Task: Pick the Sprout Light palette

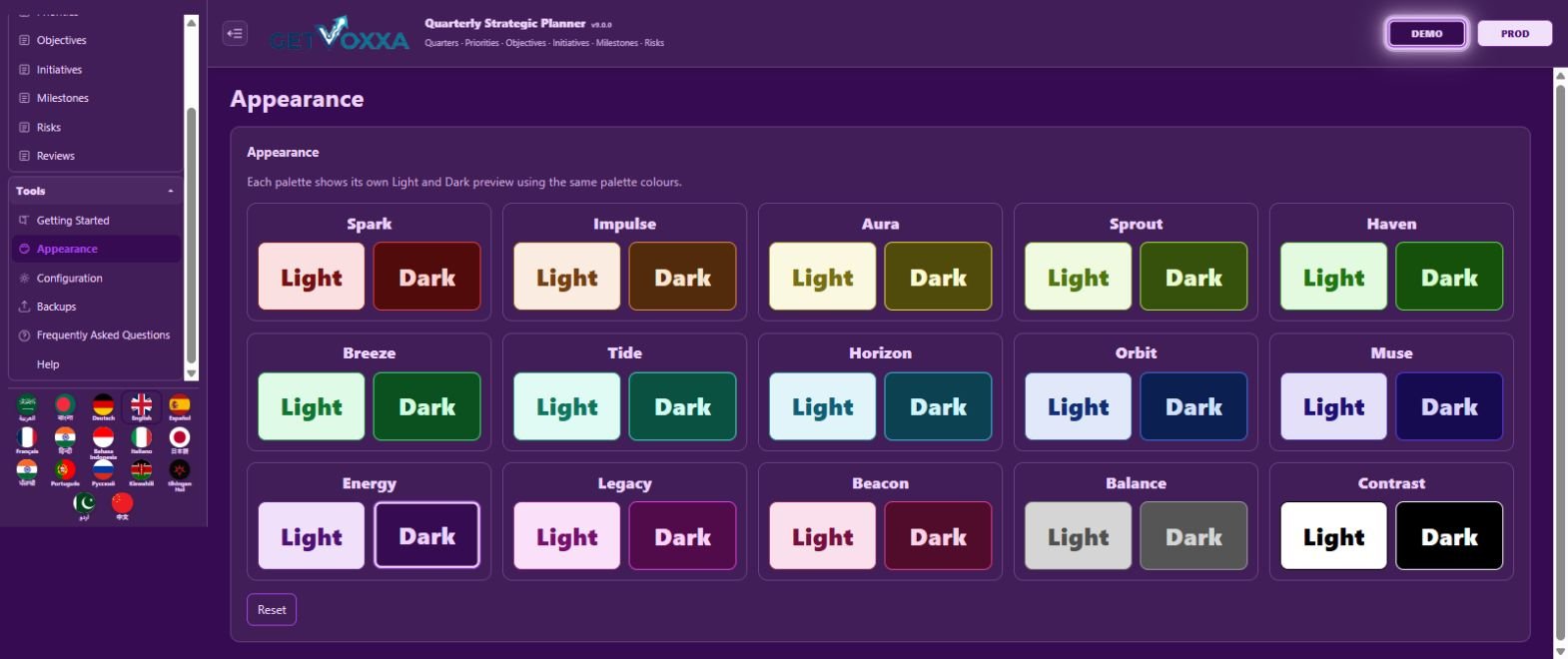Action: tap(1079, 277)
